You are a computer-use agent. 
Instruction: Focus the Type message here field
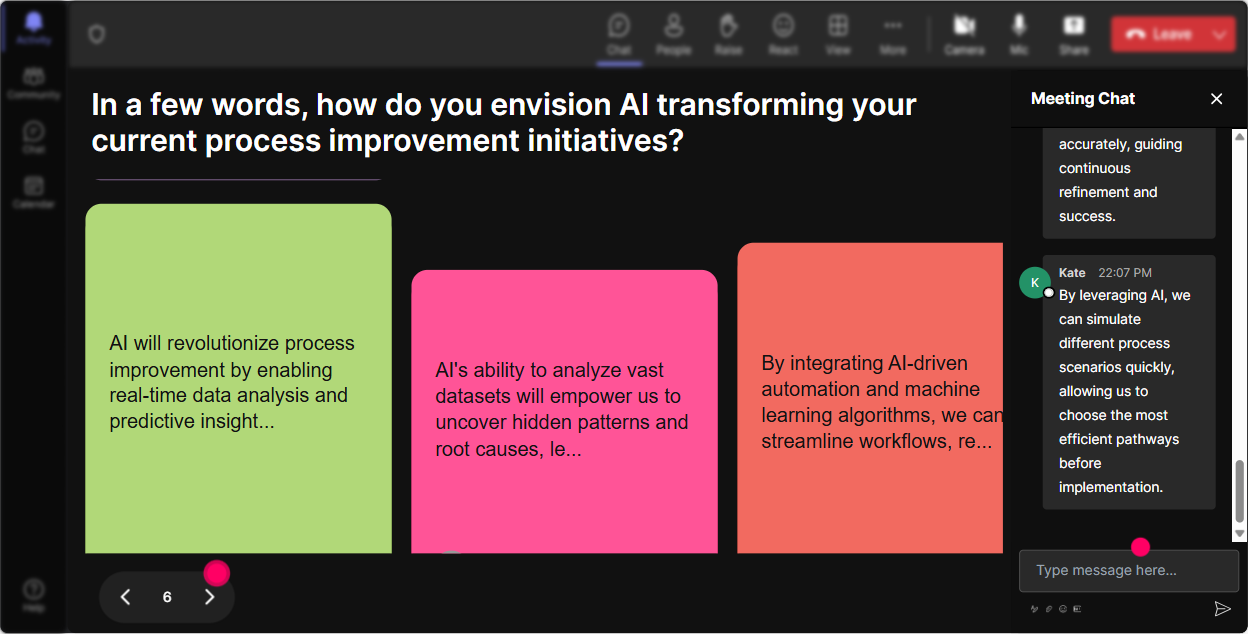pyautogui.click(x=1129, y=571)
